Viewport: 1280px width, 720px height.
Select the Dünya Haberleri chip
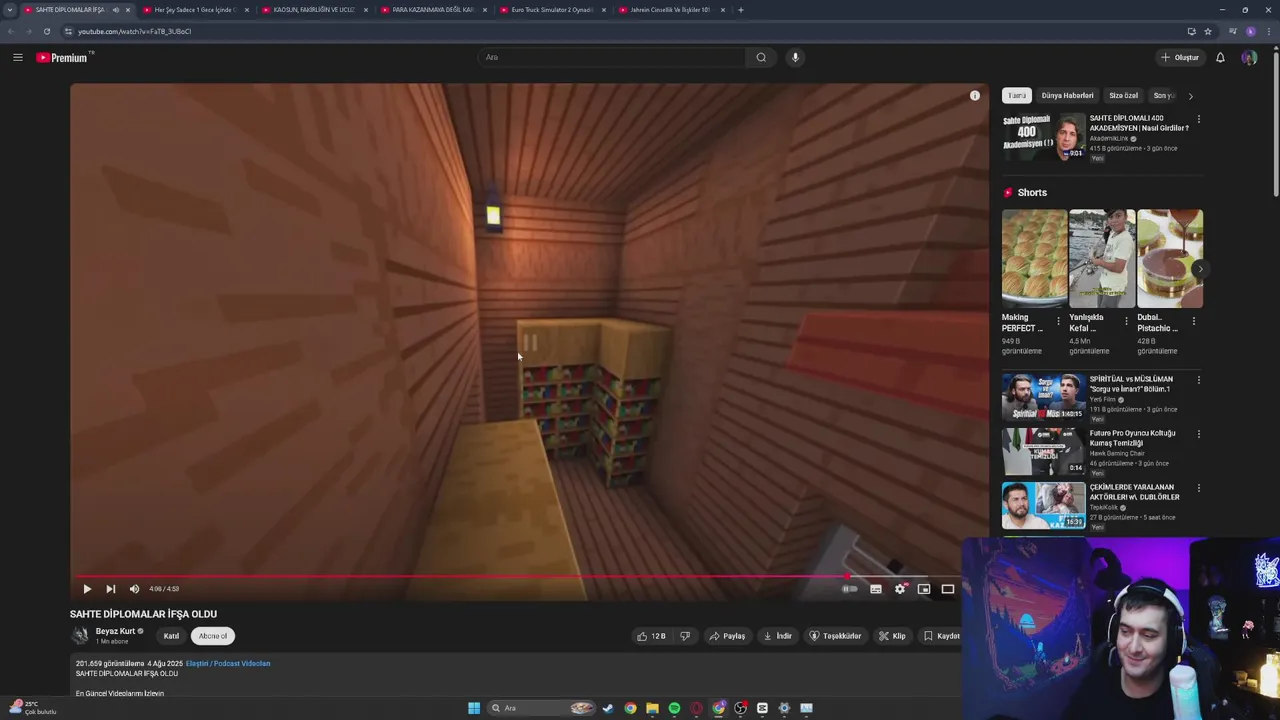click(1067, 96)
